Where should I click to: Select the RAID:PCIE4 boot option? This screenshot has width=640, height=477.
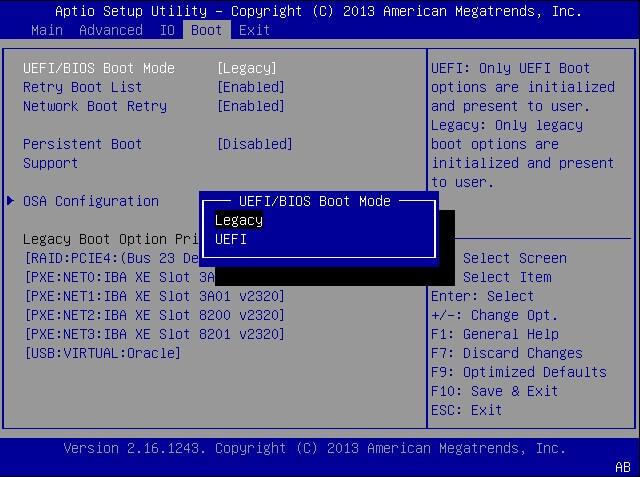click(x=110, y=258)
